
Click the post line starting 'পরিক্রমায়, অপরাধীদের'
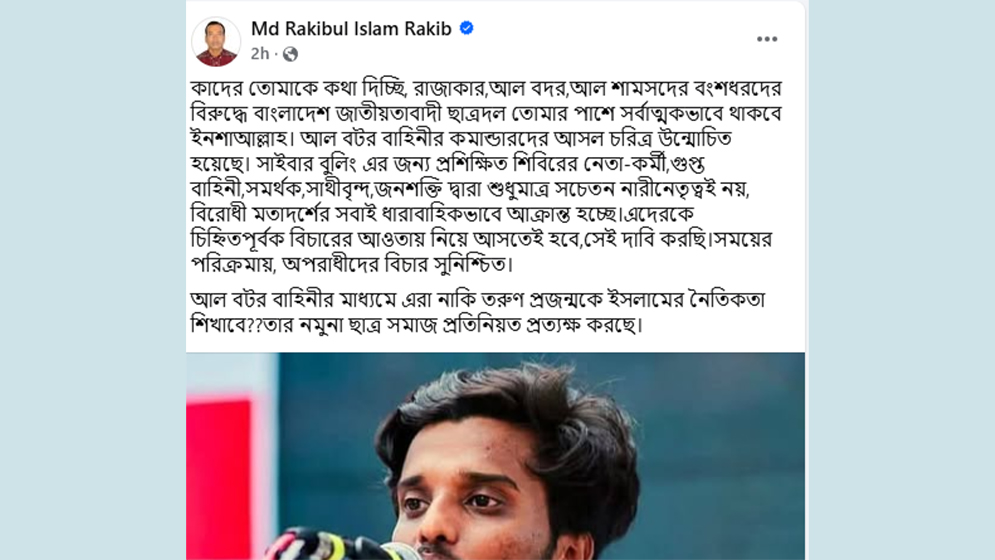[351, 264]
